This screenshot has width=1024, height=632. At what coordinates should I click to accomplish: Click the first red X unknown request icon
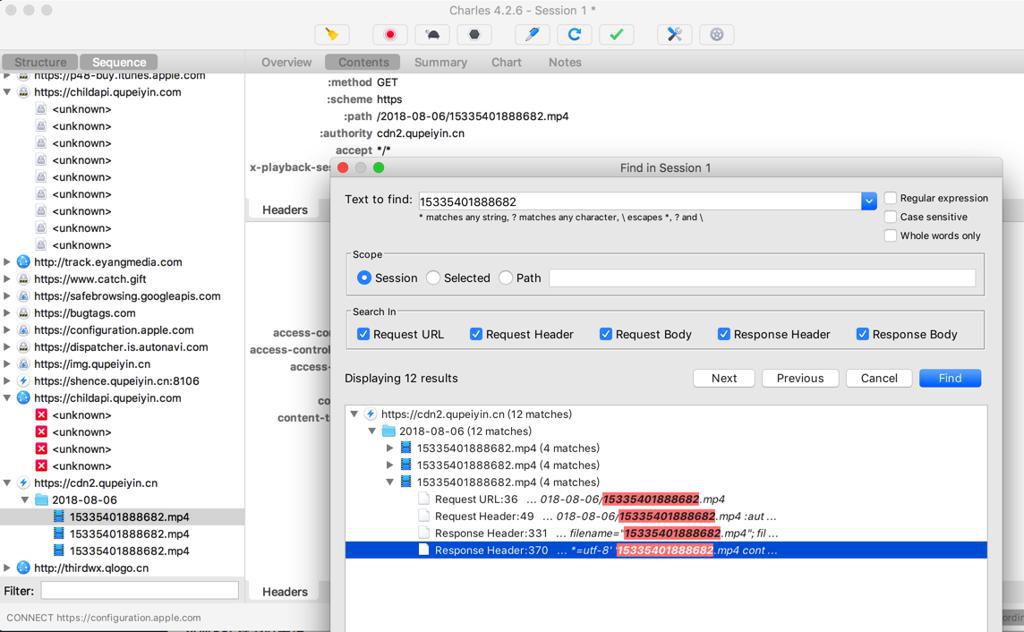click(x=41, y=415)
